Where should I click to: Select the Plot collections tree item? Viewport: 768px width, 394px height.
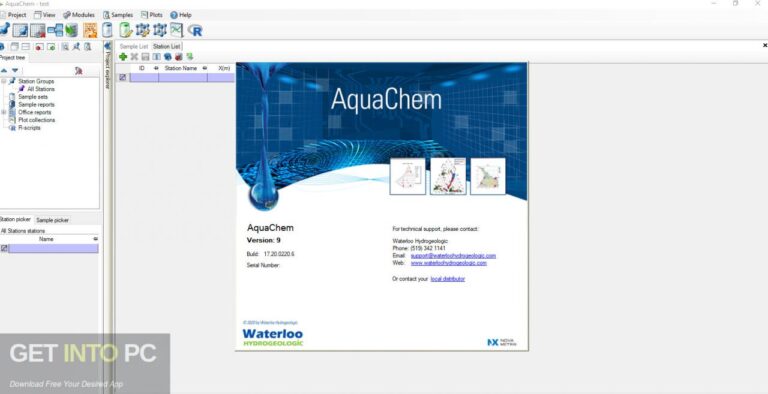(37, 120)
